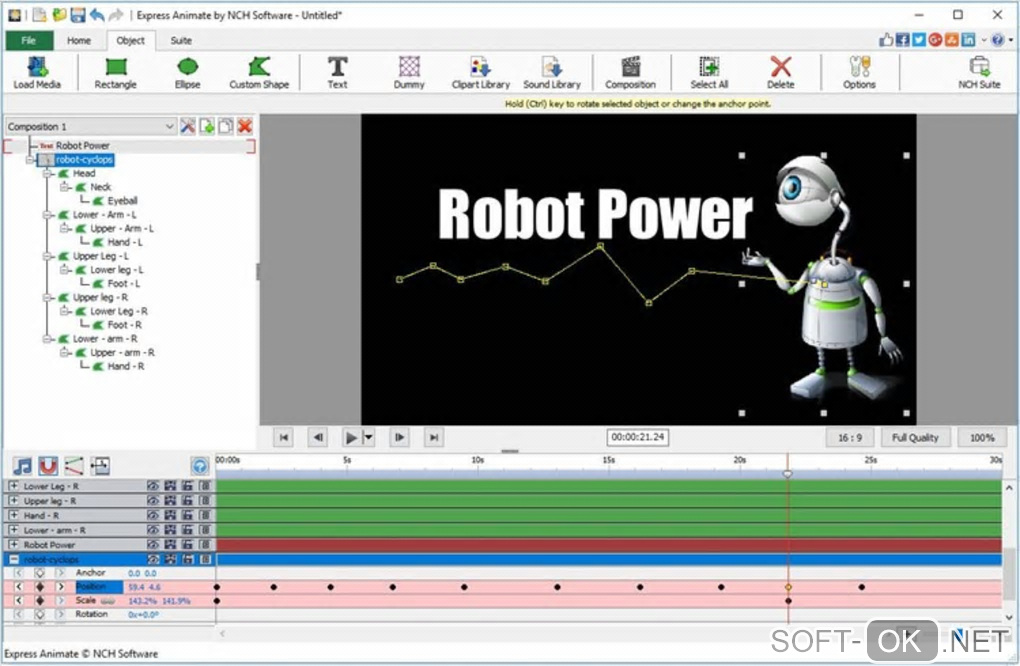
Task: Click the 00:00:21.24 timecode field
Action: tap(638, 437)
